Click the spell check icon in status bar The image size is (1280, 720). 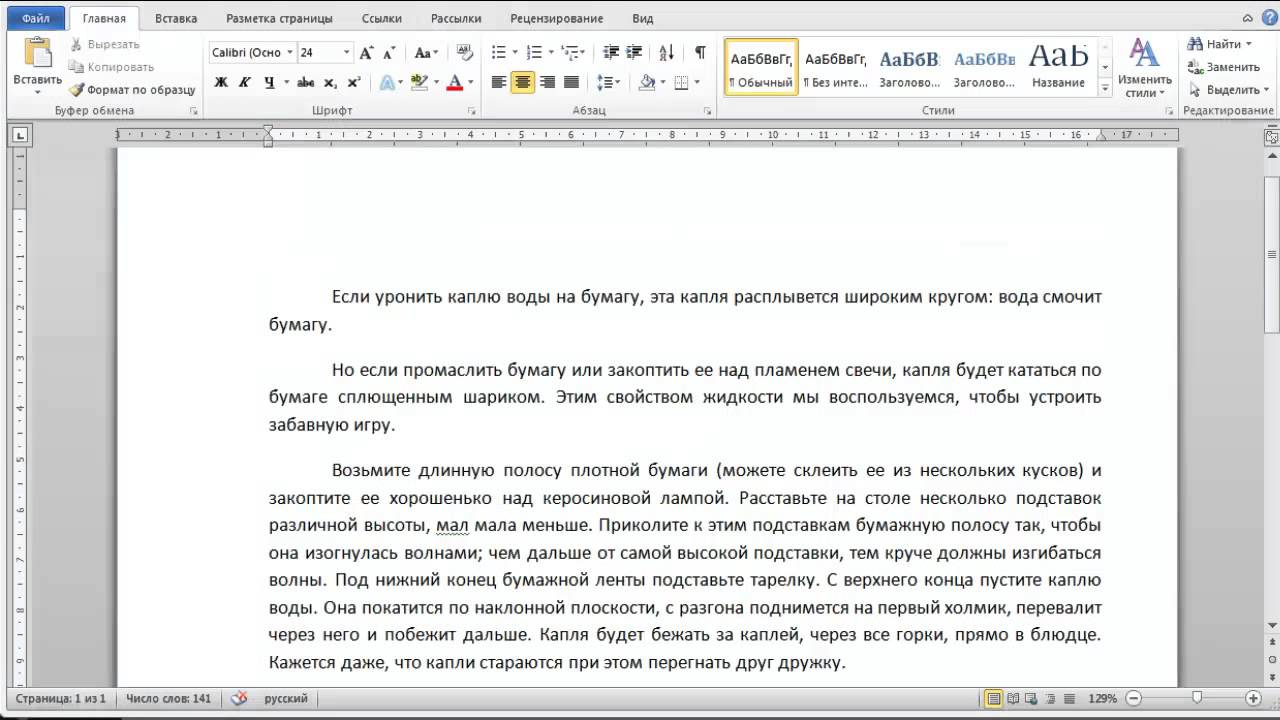pos(238,698)
